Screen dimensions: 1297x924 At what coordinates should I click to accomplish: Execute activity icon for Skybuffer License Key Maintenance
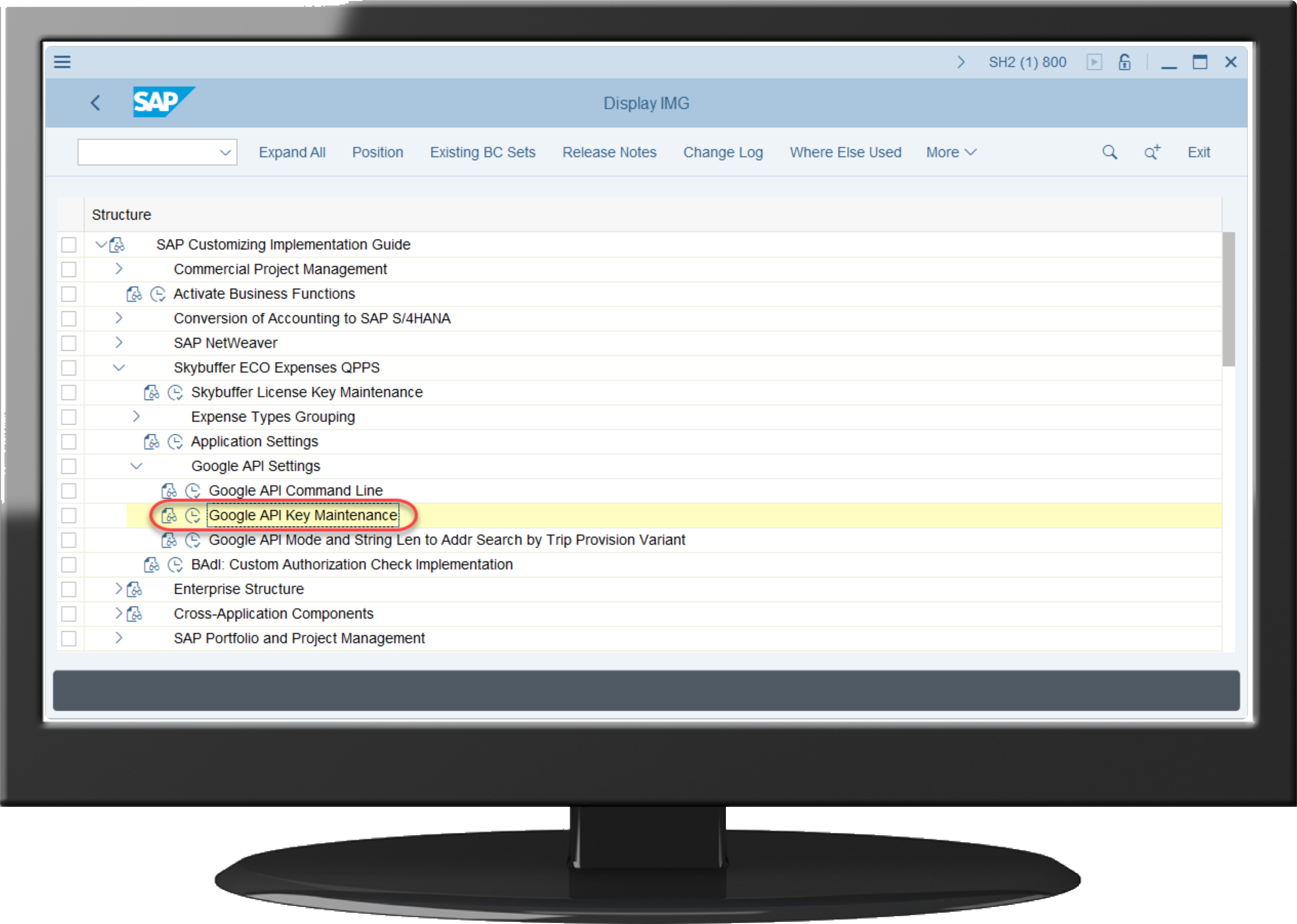[x=175, y=393]
